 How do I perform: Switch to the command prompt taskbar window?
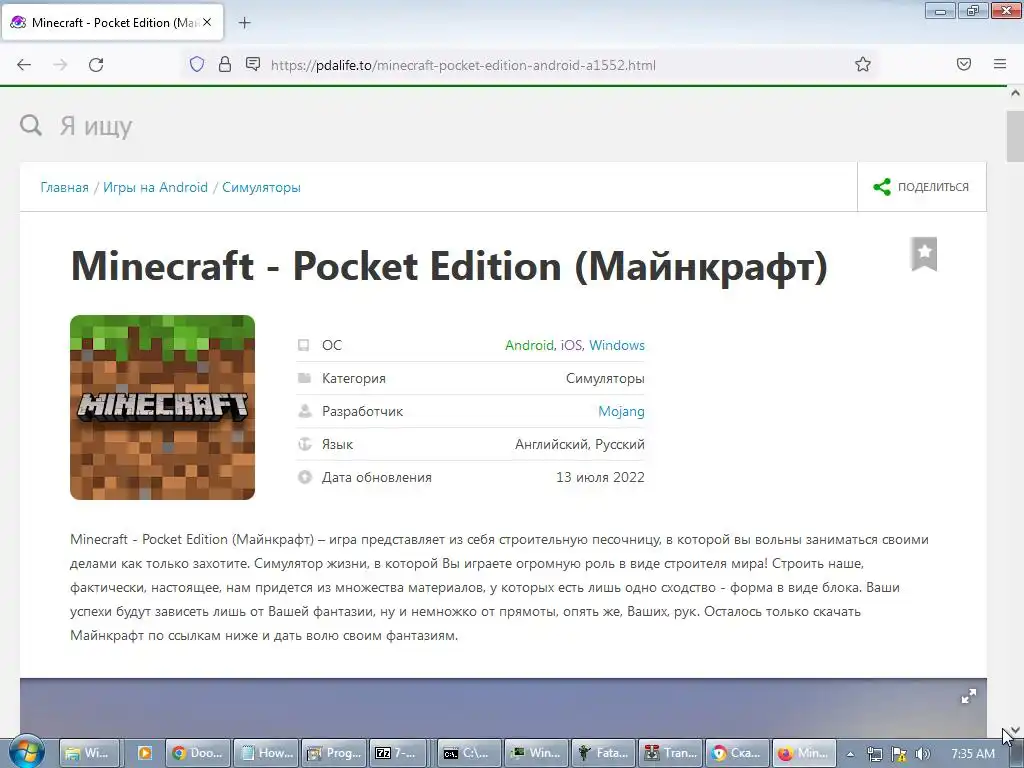(x=470, y=753)
